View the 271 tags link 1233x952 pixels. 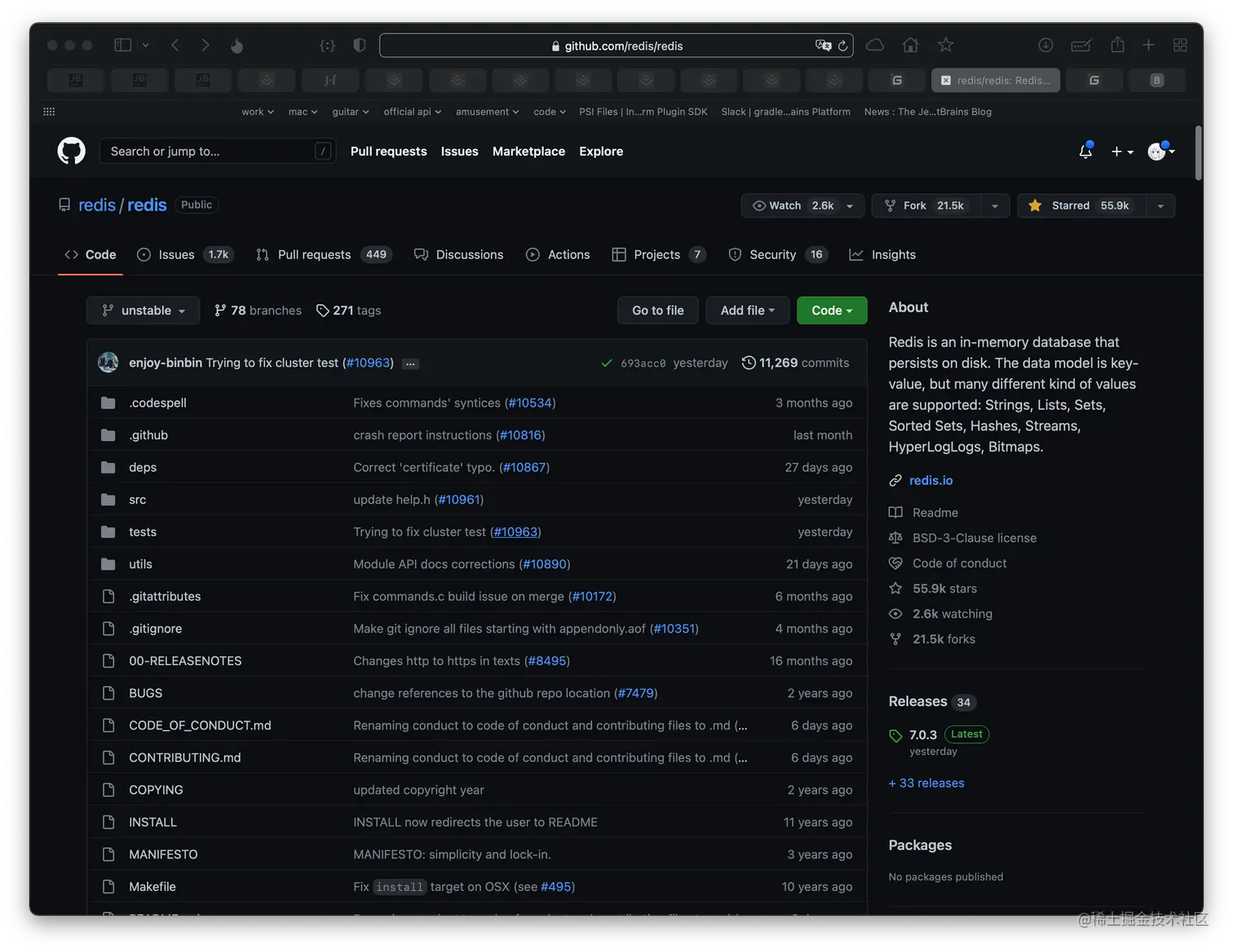[349, 311]
